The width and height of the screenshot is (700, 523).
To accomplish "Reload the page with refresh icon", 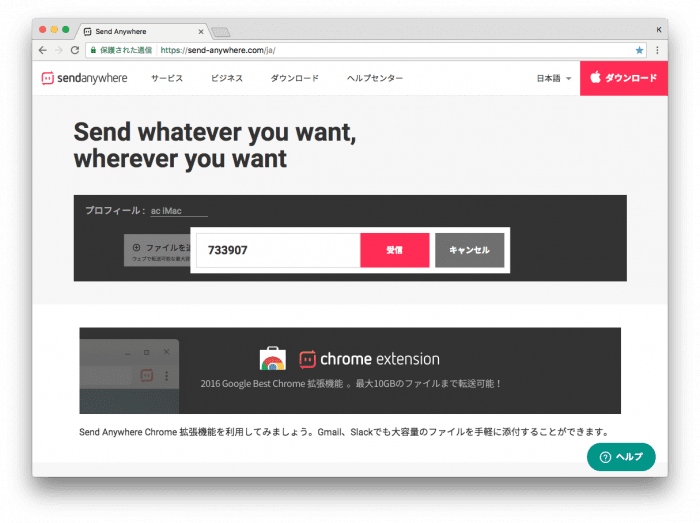I will point(75,50).
